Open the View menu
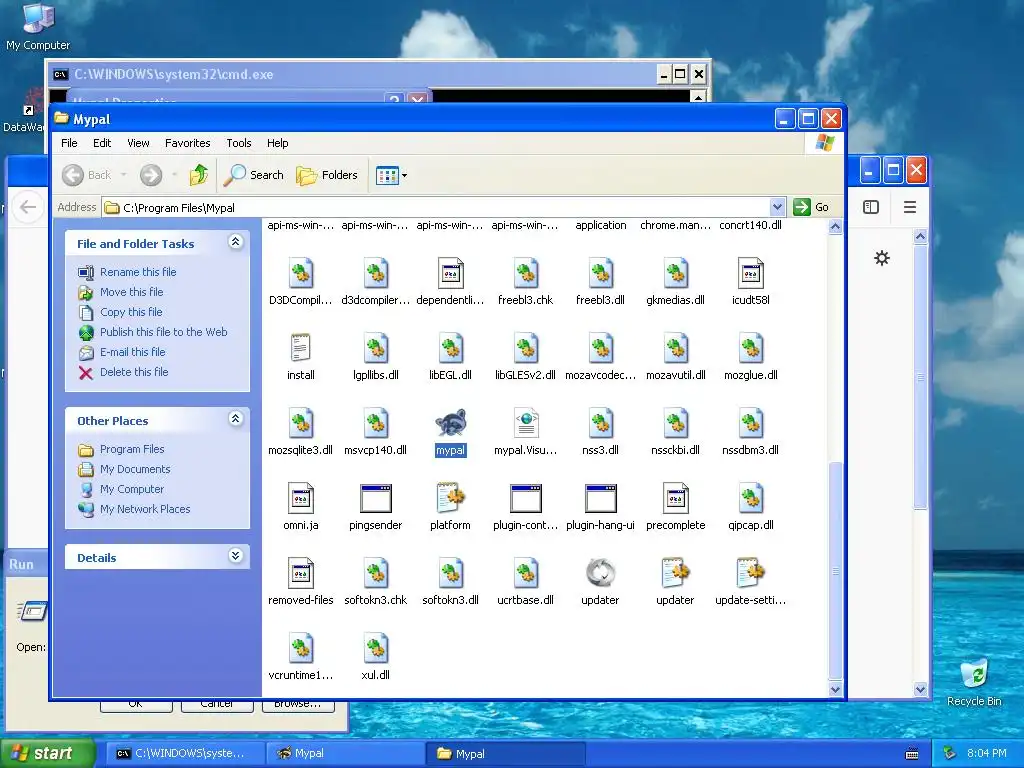 coord(138,143)
